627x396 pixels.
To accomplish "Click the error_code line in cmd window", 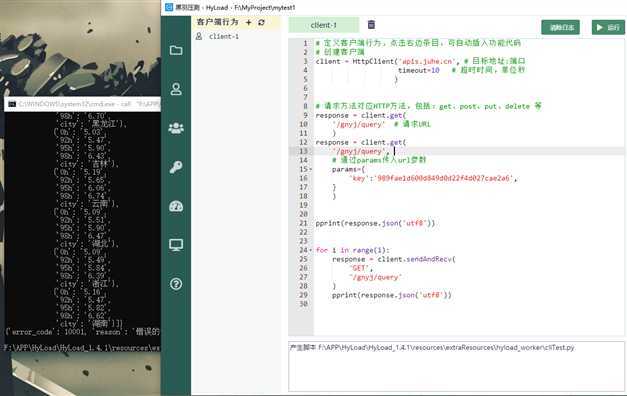I will click(x=82, y=332).
